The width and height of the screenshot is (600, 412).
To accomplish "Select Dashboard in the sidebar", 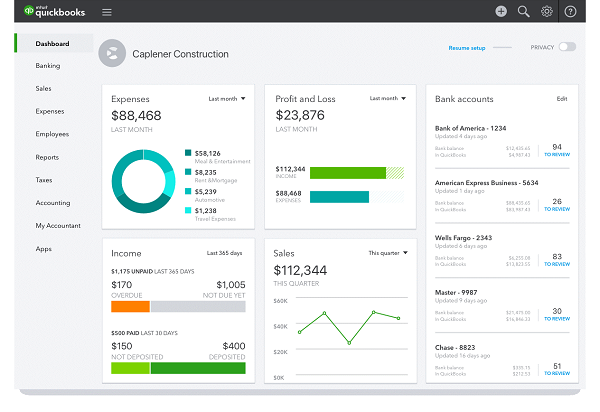I will click(x=52, y=44).
